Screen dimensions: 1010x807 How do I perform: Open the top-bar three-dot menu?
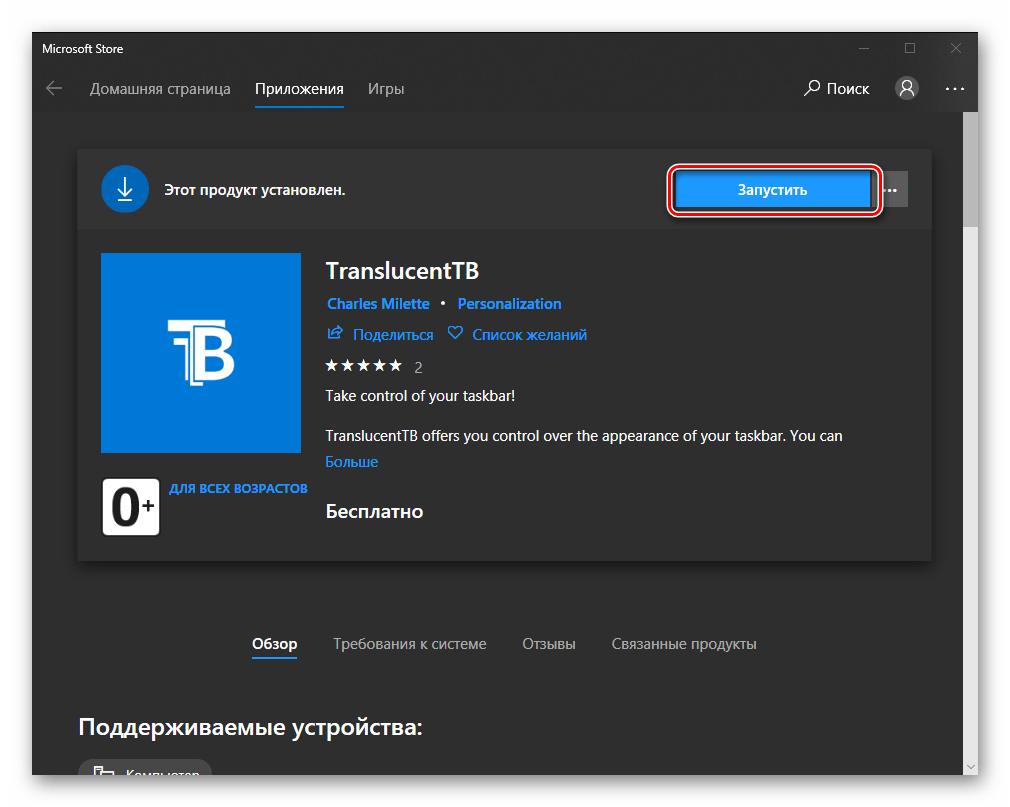click(955, 89)
